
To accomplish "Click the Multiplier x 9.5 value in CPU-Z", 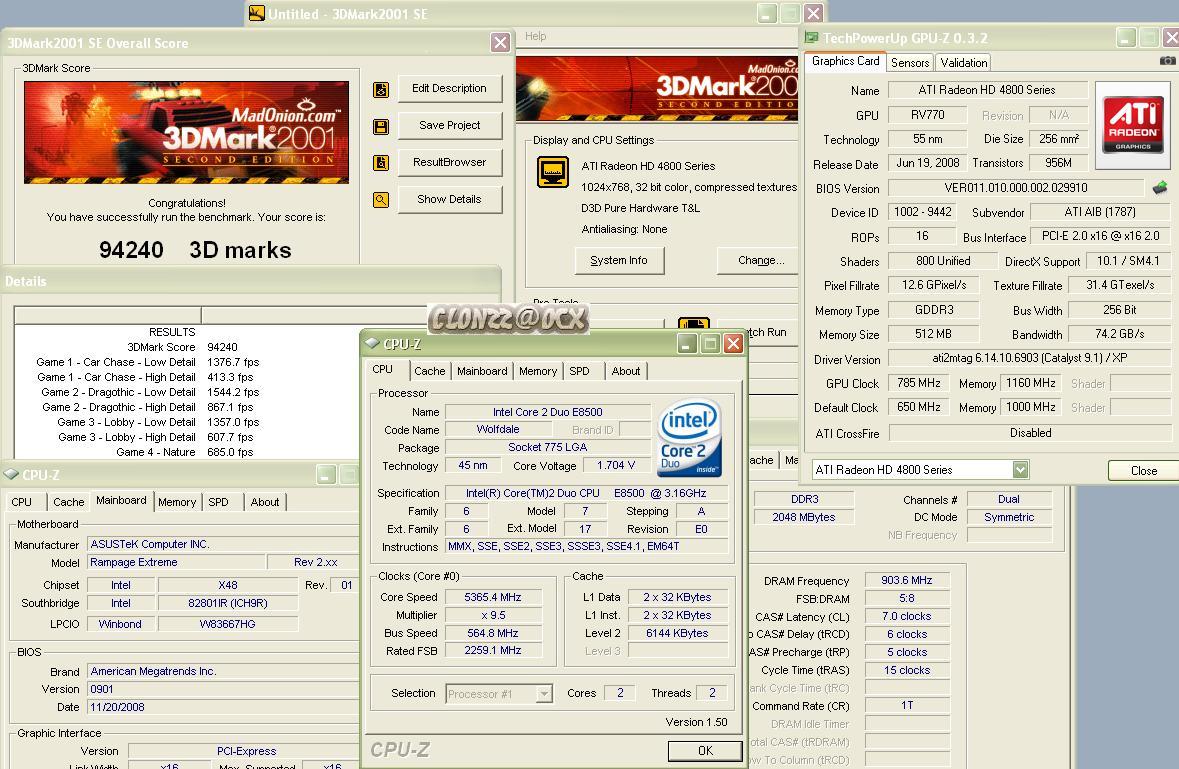I will click(x=493, y=615).
